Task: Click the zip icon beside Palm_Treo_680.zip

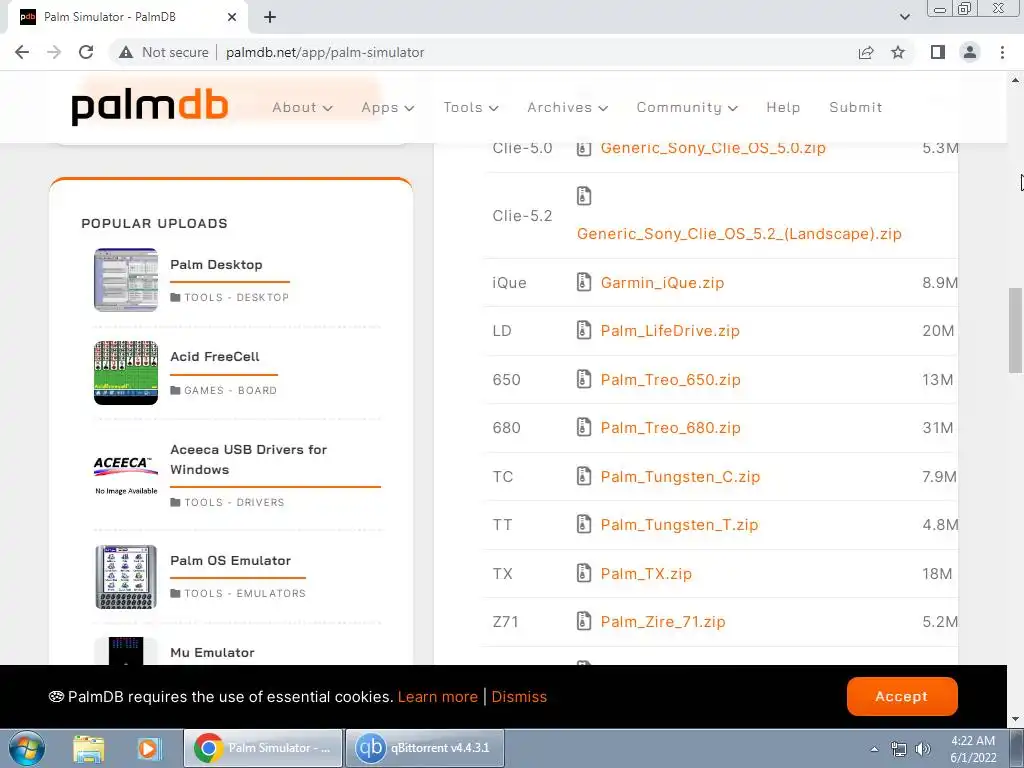Action: point(584,427)
